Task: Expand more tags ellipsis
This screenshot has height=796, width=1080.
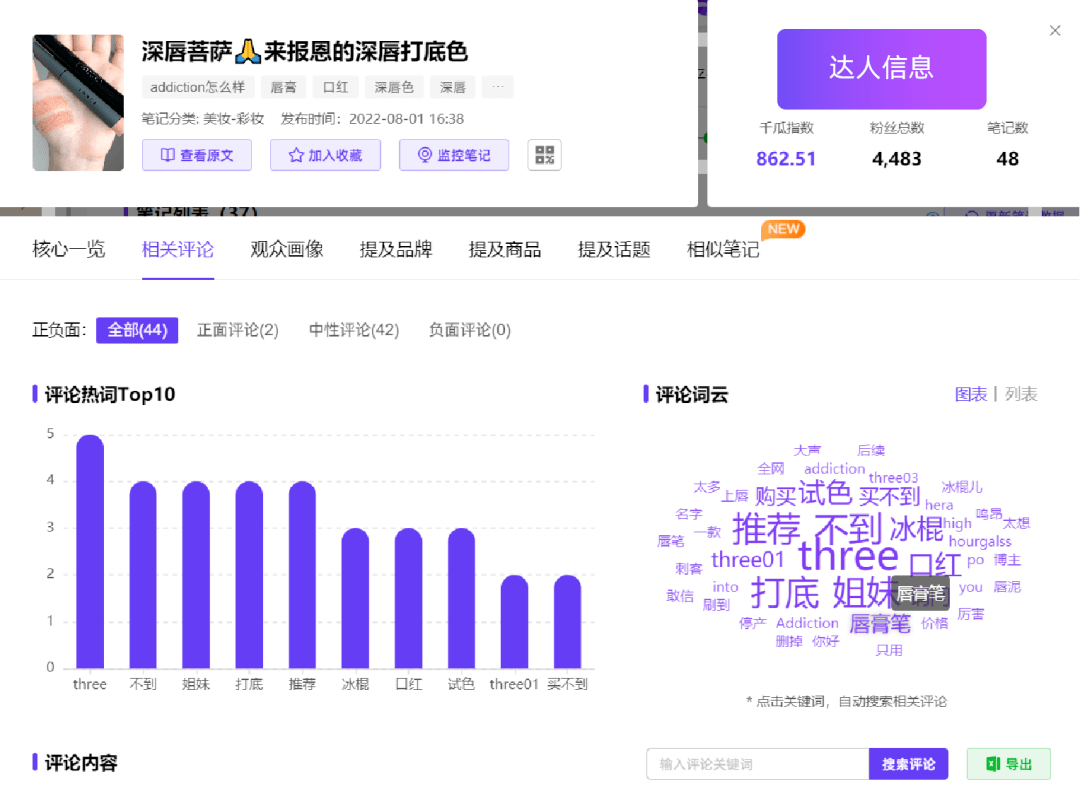Action: [x=497, y=87]
